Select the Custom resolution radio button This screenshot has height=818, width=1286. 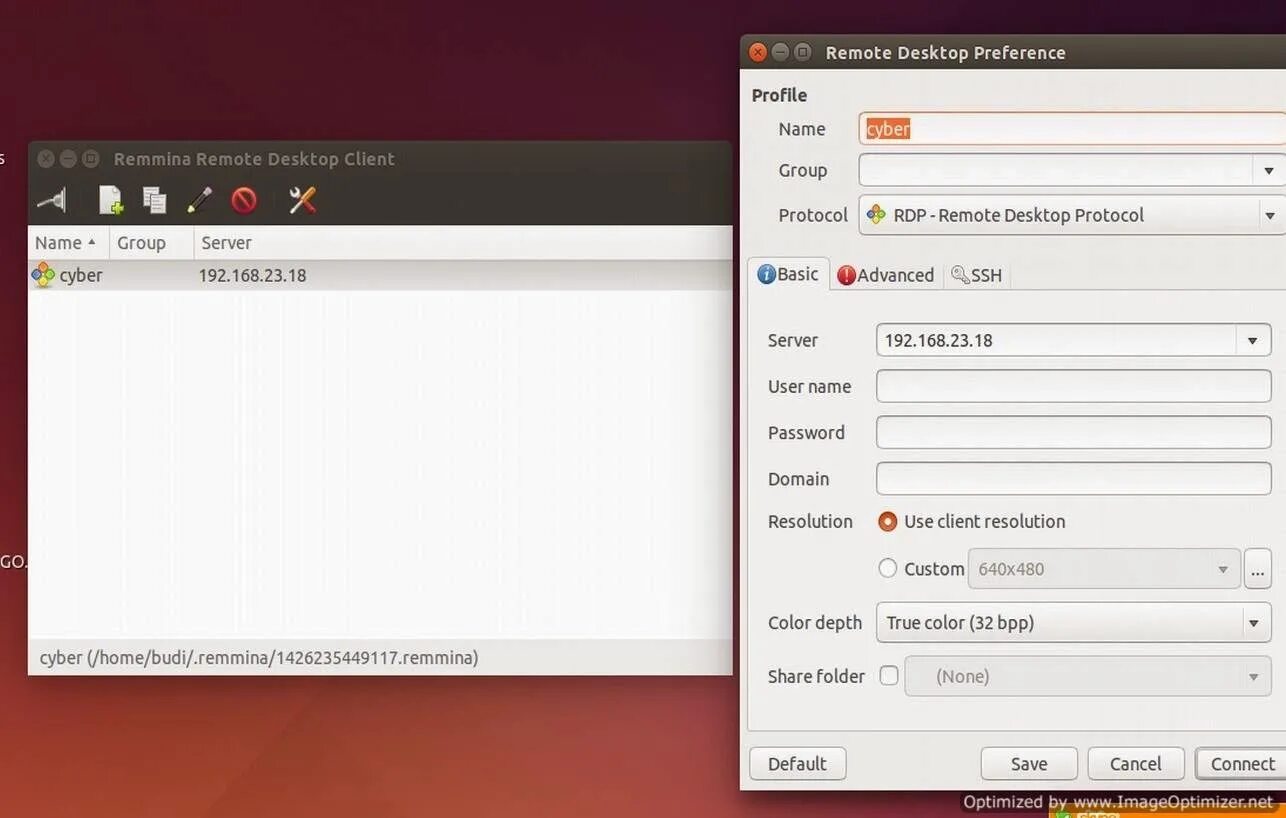[887, 568]
